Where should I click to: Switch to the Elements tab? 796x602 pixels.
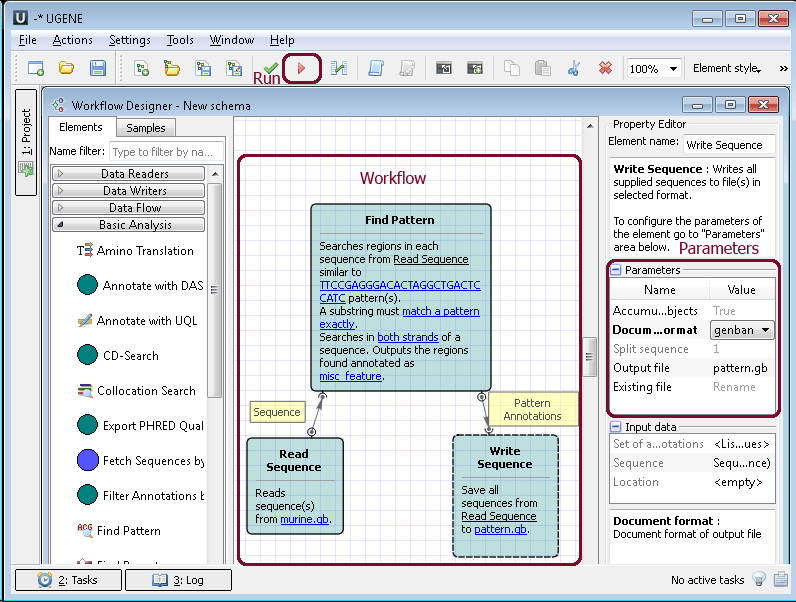(81, 127)
